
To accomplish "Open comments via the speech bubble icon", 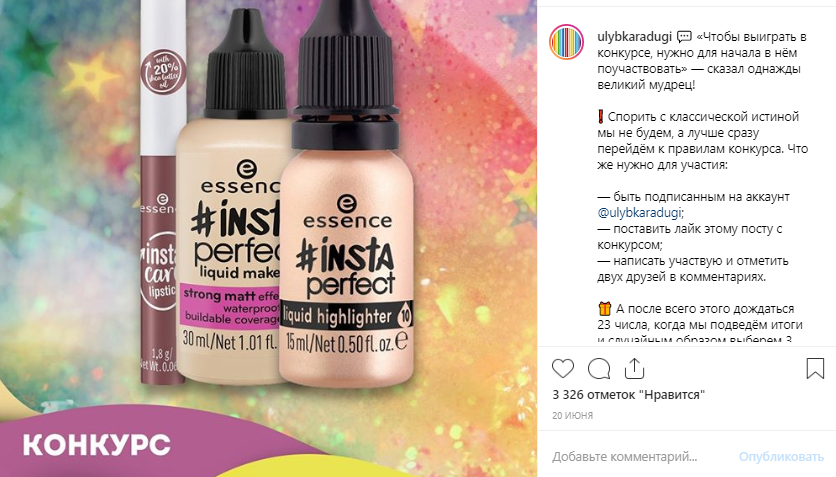I will (x=599, y=368).
